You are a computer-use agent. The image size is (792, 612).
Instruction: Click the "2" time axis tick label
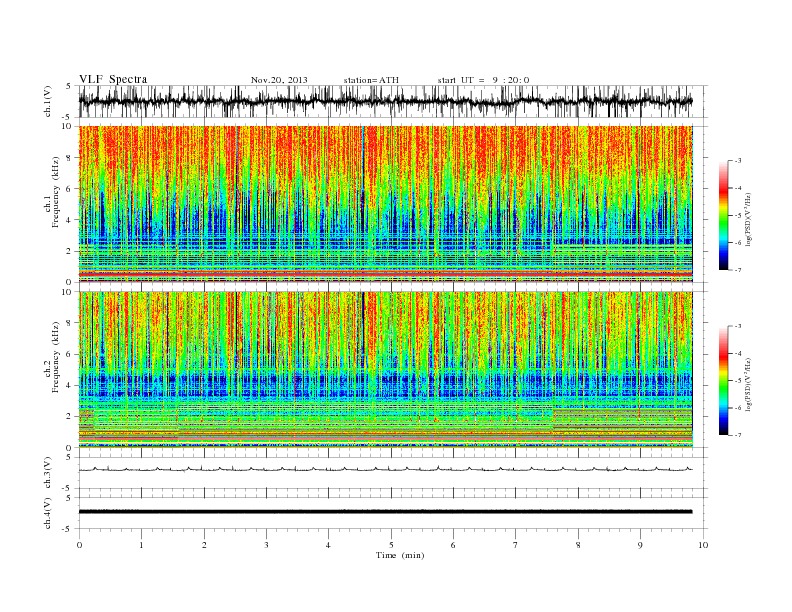[204, 545]
